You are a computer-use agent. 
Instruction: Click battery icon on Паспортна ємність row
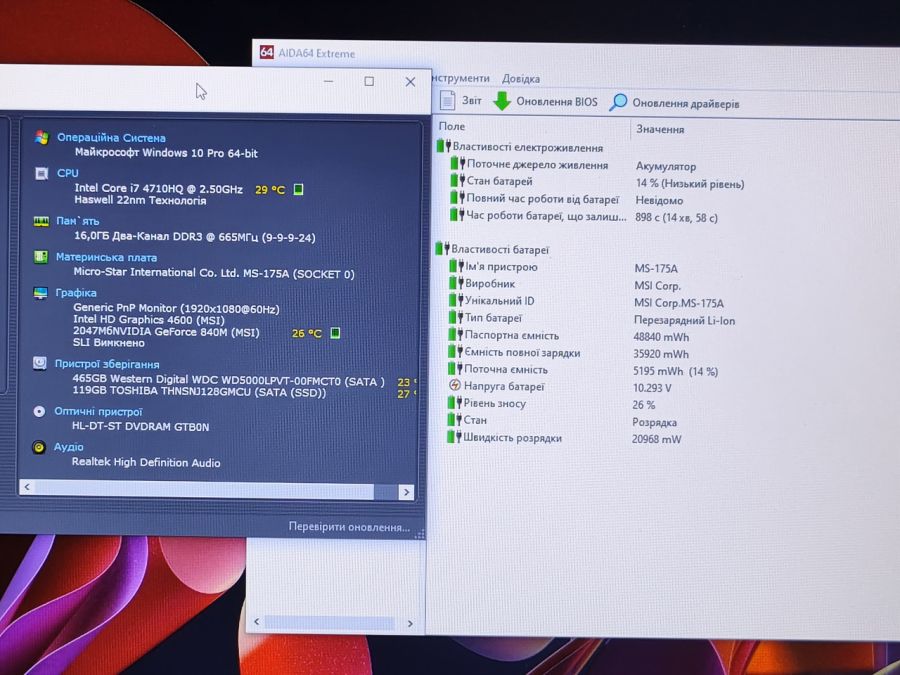pos(456,334)
